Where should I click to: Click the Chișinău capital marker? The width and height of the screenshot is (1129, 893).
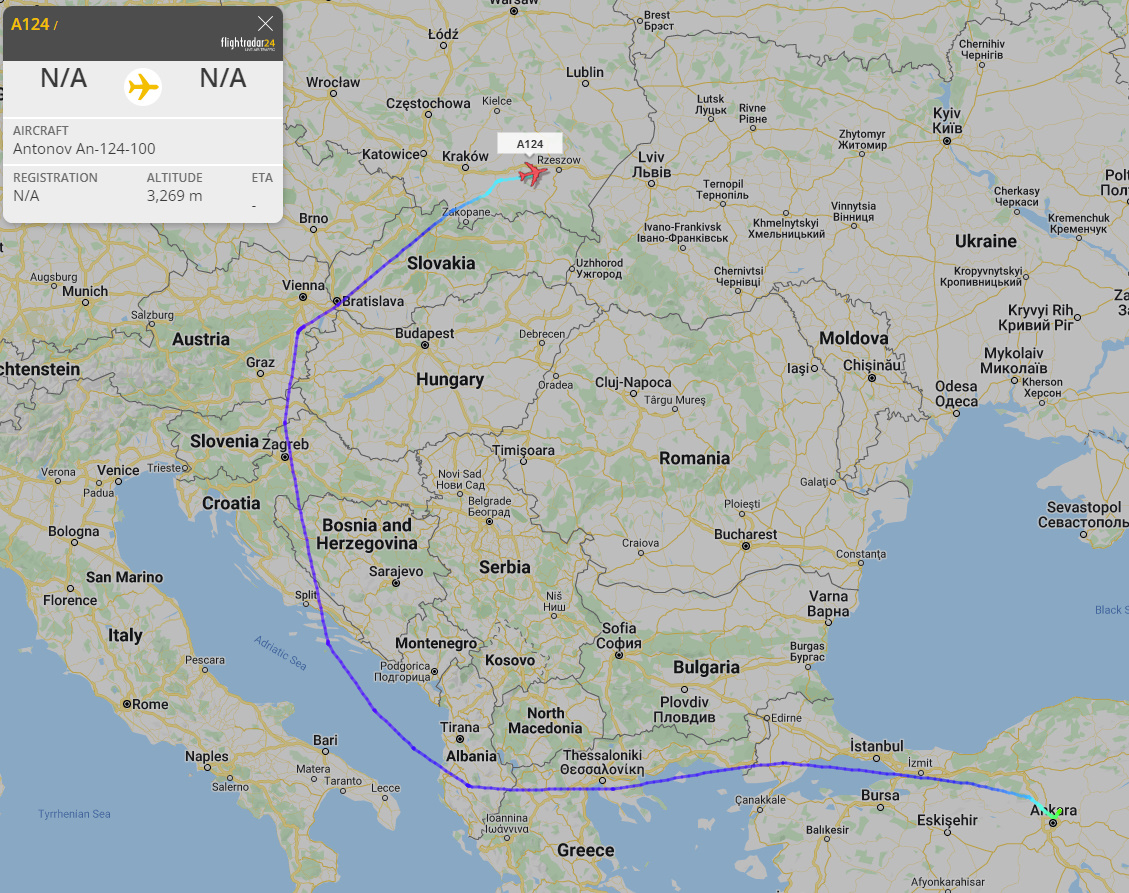coord(872,377)
